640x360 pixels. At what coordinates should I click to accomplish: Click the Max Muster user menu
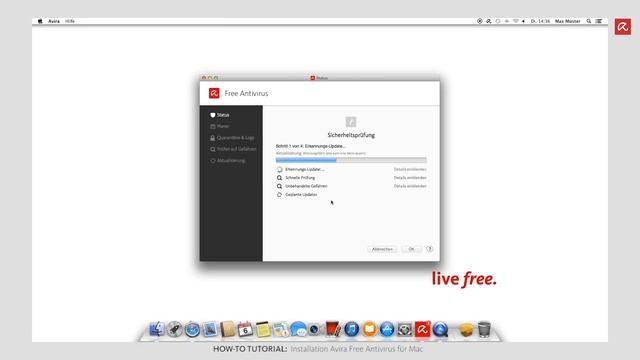tap(567, 21)
